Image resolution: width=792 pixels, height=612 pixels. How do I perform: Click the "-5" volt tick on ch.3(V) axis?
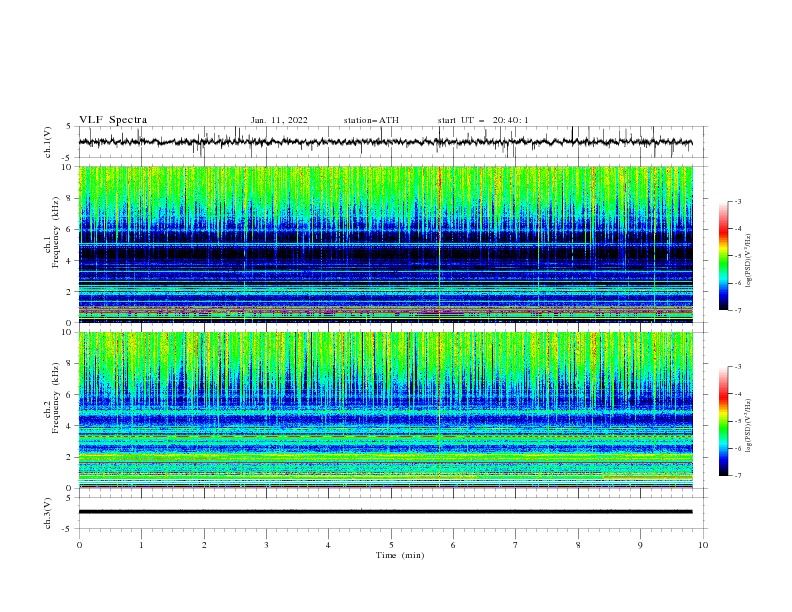(x=68, y=529)
